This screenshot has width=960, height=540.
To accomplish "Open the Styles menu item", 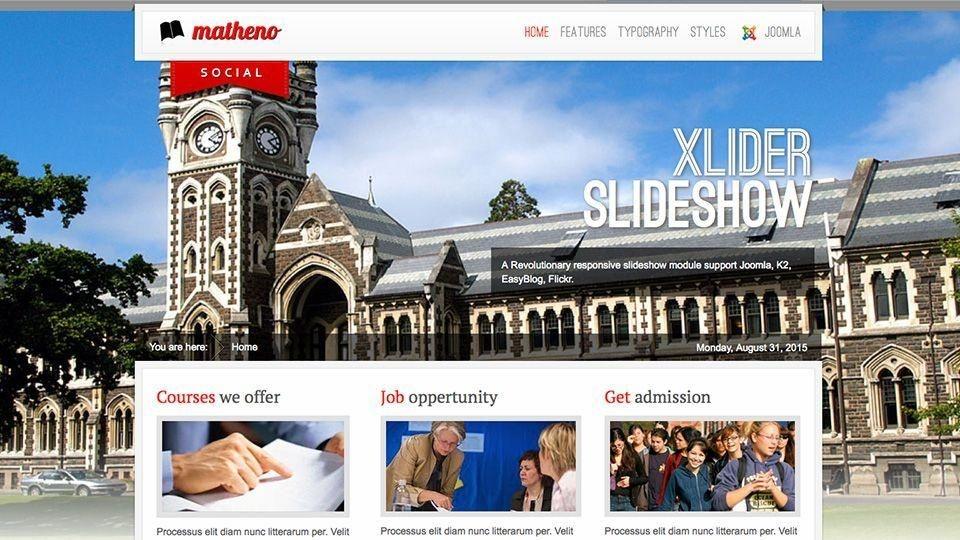I will coord(708,32).
